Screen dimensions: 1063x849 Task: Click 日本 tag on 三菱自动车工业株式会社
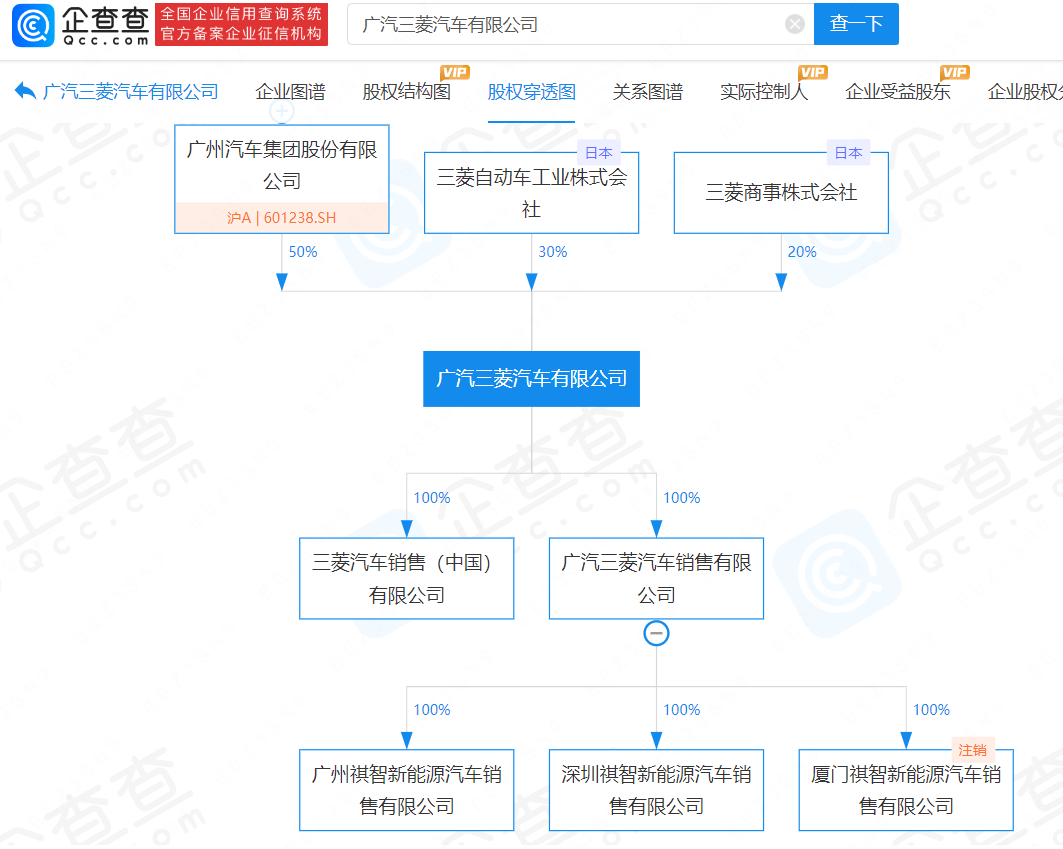599,153
